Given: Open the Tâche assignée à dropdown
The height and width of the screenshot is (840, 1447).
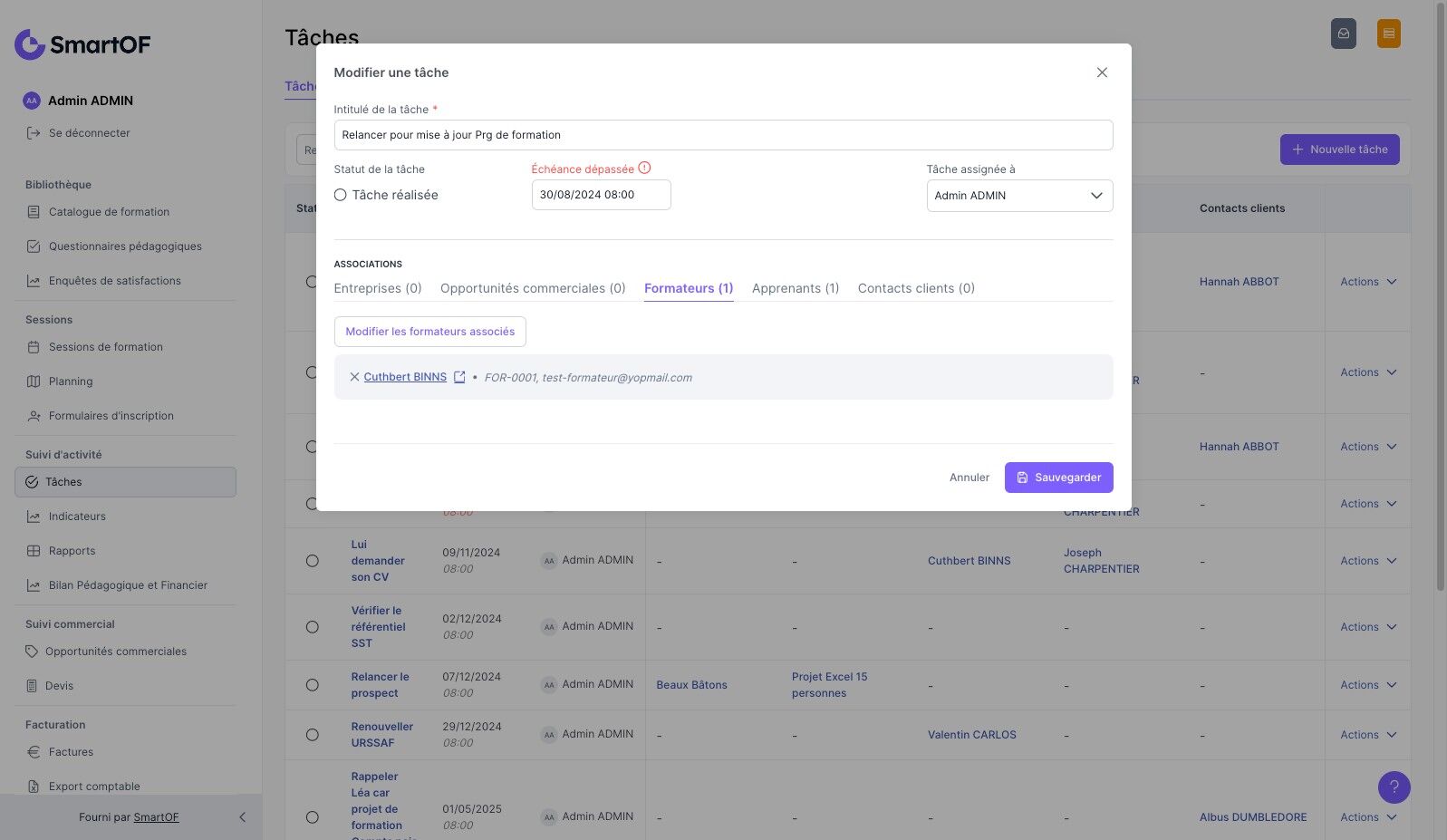Looking at the screenshot, I should pos(1019,196).
